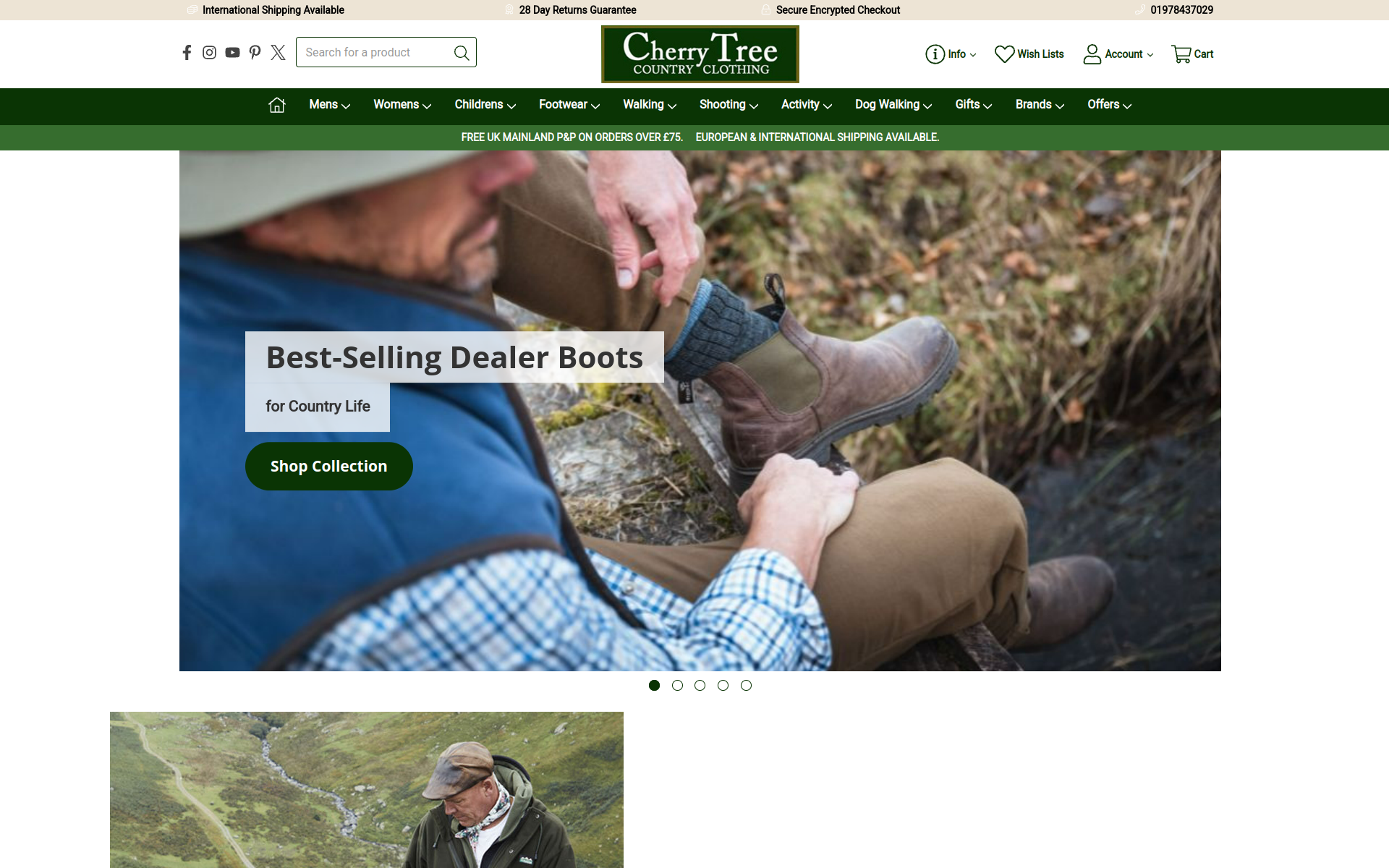The height and width of the screenshot is (868, 1389).
Task: Open the Shooting menu item
Action: click(729, 105)
